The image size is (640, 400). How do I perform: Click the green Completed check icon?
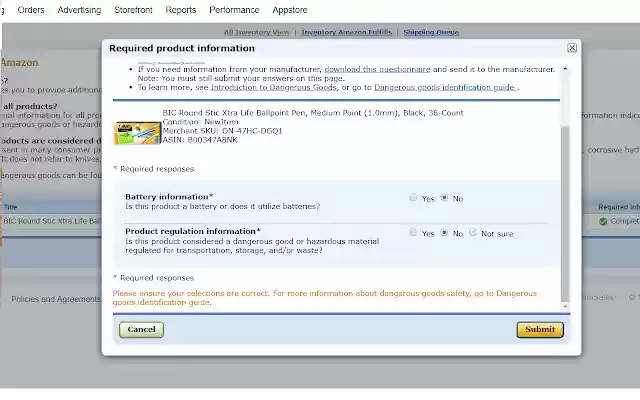click(603, 221)
